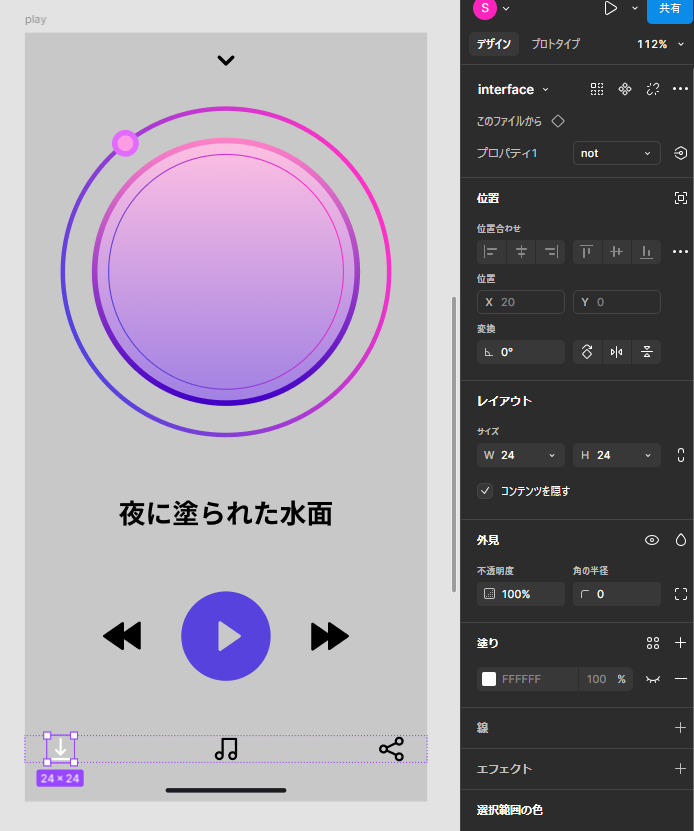This screenshot has width=694, height=831.
Task: Align horizontal centers
Action: [521, 252]
